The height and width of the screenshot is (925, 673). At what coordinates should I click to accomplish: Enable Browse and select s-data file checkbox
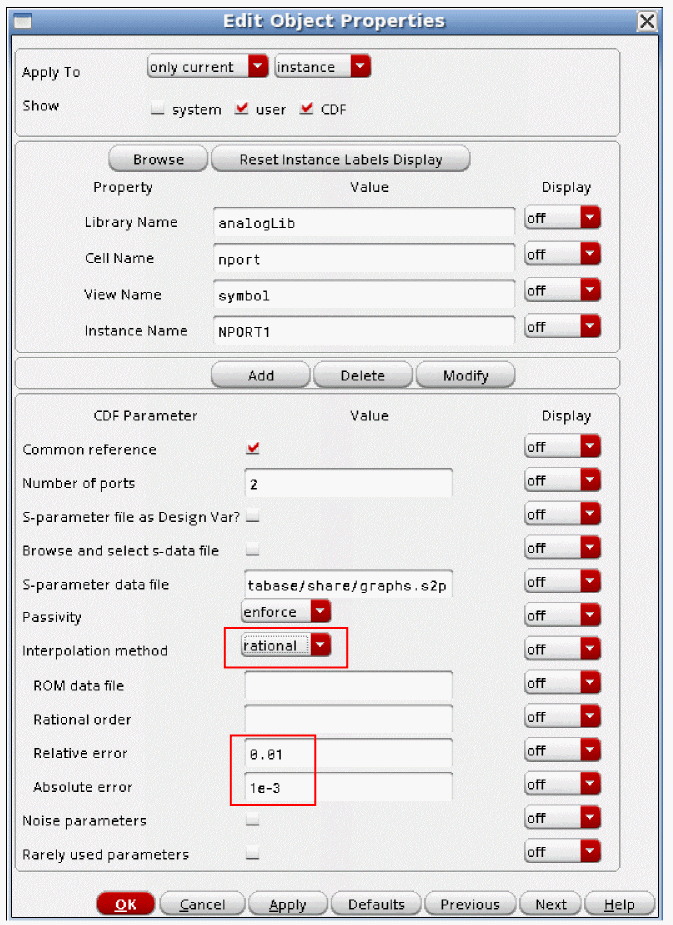click(252, 550)
